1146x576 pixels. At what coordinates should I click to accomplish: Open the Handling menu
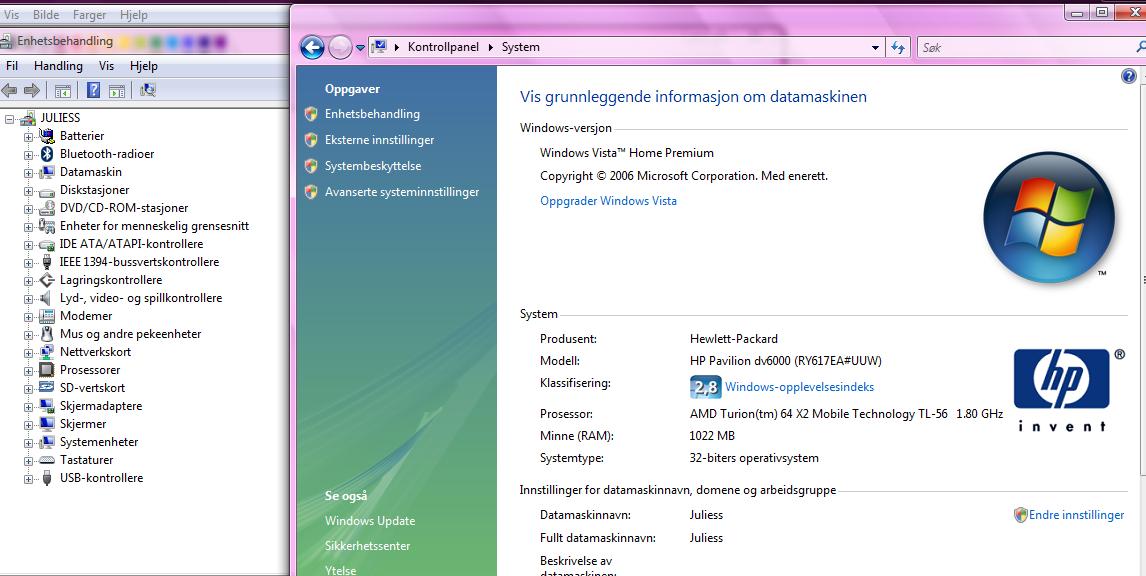pos(58,66)
